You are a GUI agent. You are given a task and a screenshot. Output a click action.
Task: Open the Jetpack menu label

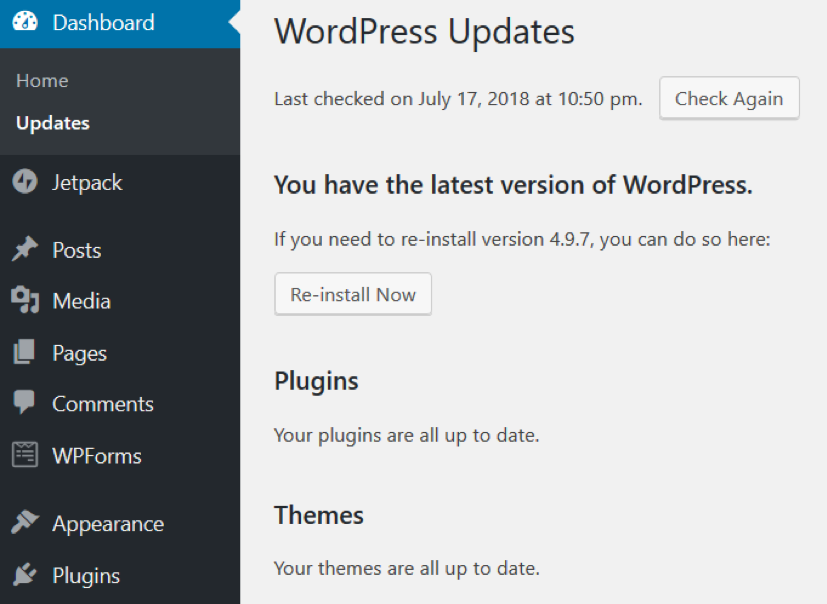pos(87,183)
